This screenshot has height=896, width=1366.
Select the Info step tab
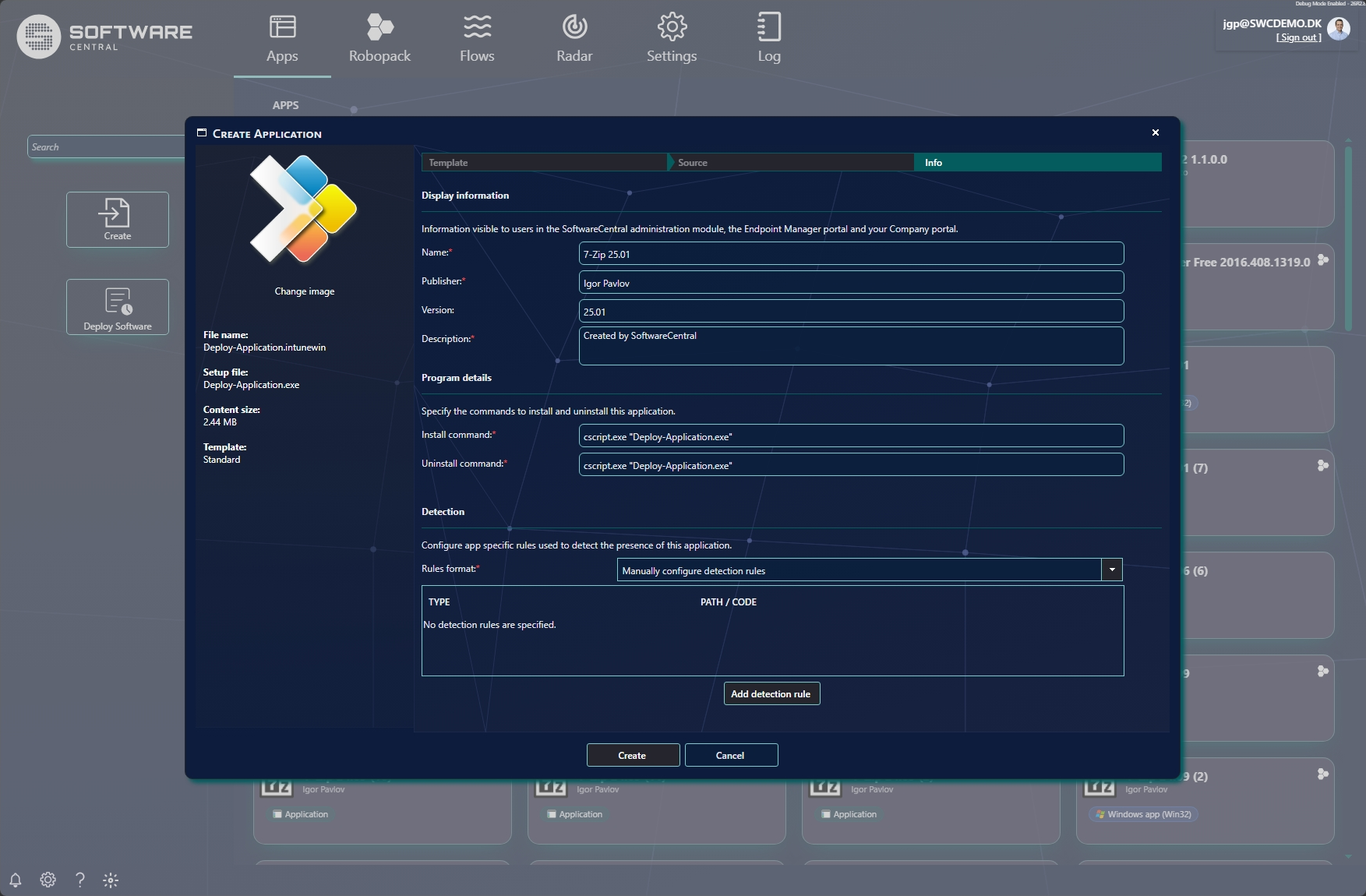1038,162
